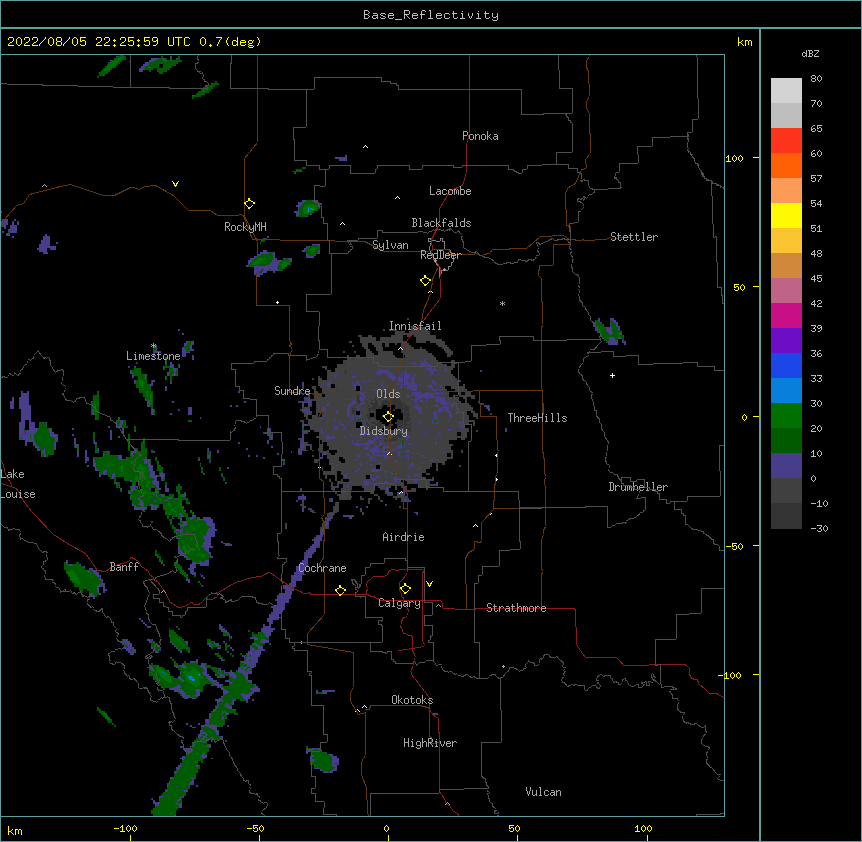Click the yellow diamond marker south of RedDeer
This screenshot has width=862, height=842.
(x=425, y=281)
